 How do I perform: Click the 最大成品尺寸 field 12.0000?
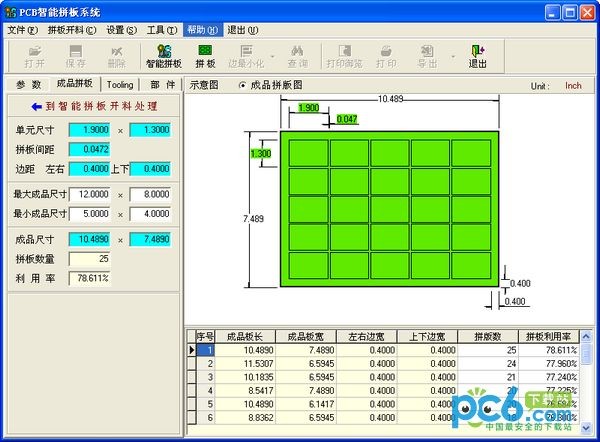[x=89, y=194]
